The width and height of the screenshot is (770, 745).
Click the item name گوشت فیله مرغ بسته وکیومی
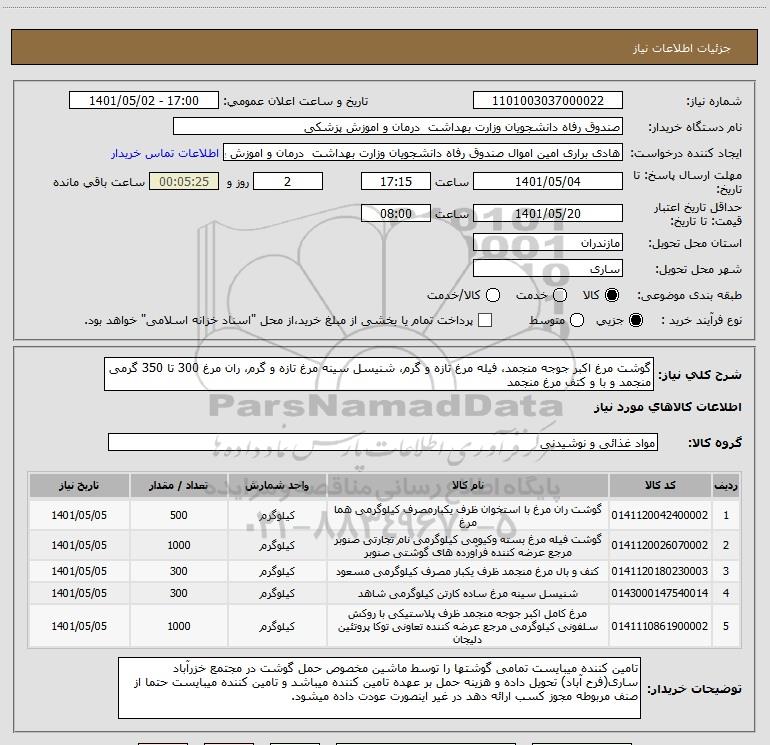pyautogui.click(x=468, y=546)
